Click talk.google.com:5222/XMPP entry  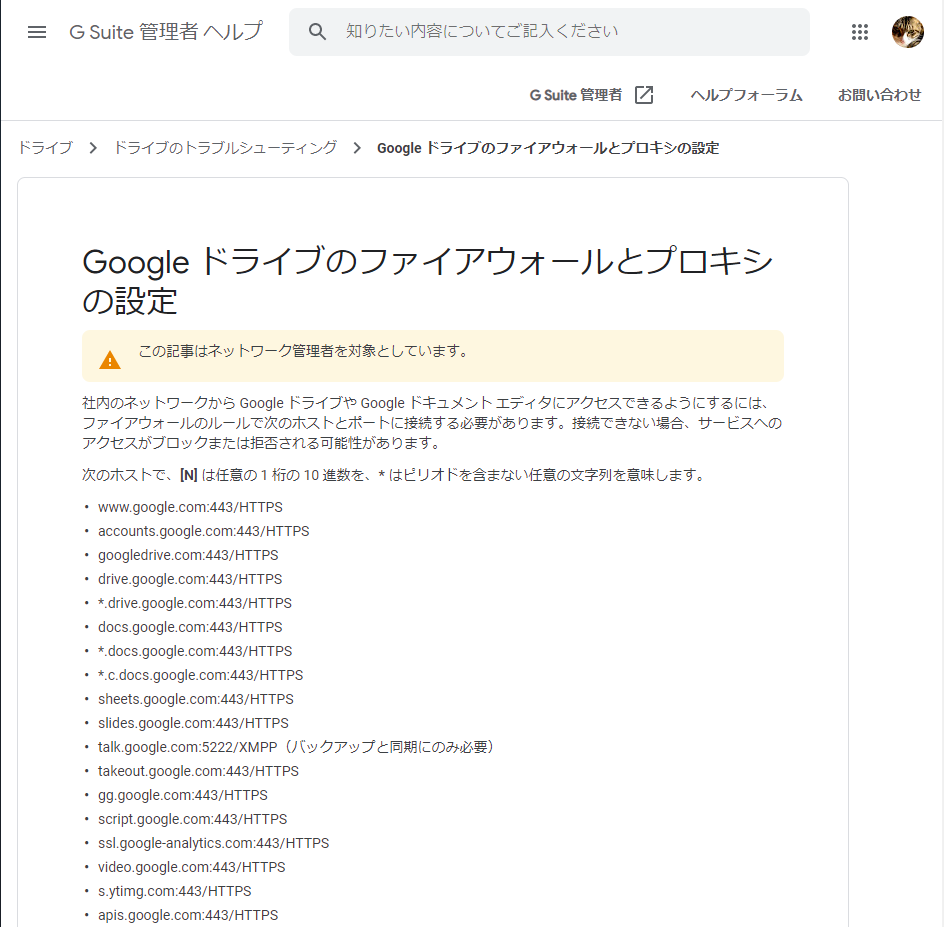pos(296,748)
